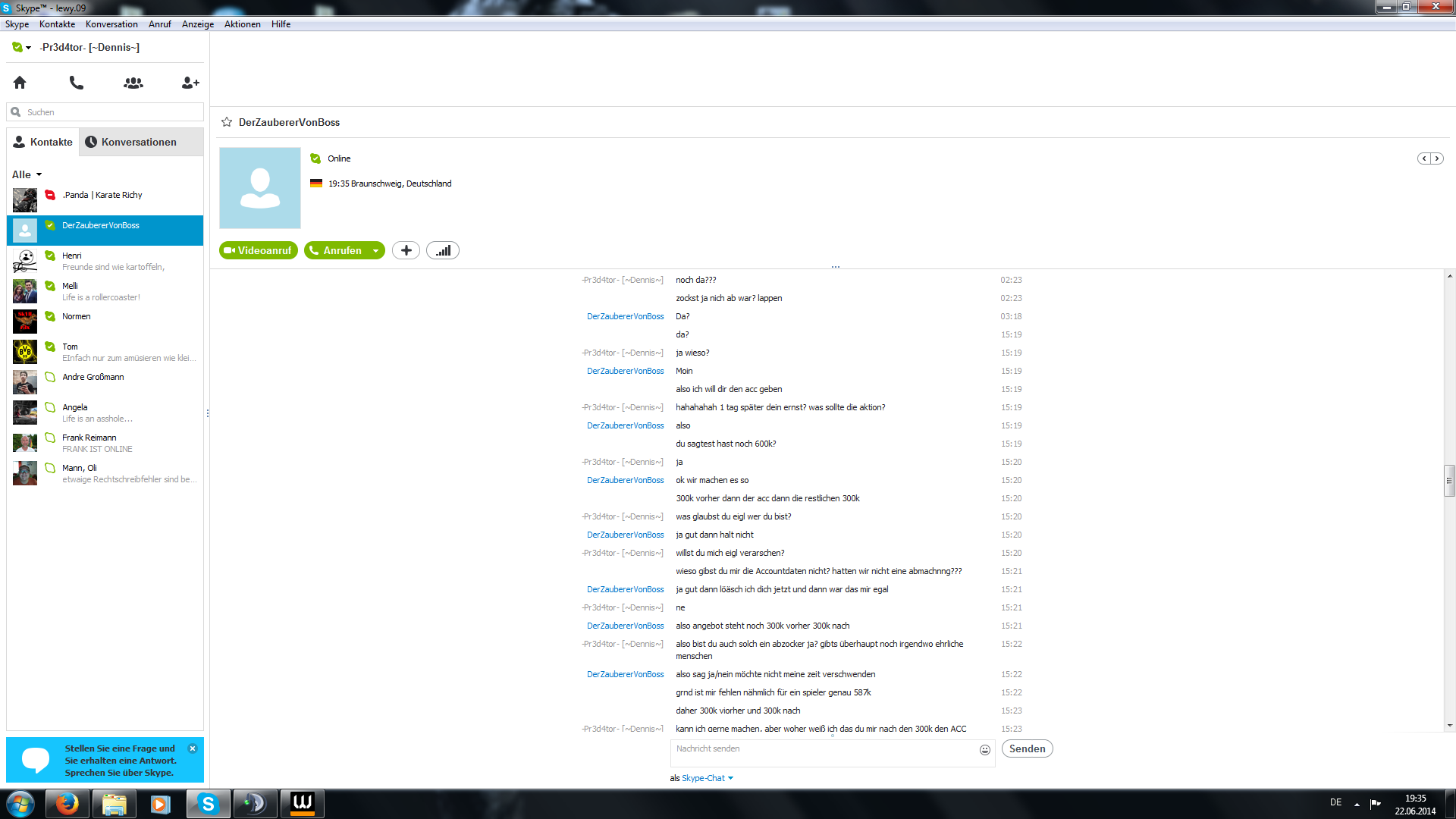
Task: Open the Anruf menu
Action: tap(160, 24)
